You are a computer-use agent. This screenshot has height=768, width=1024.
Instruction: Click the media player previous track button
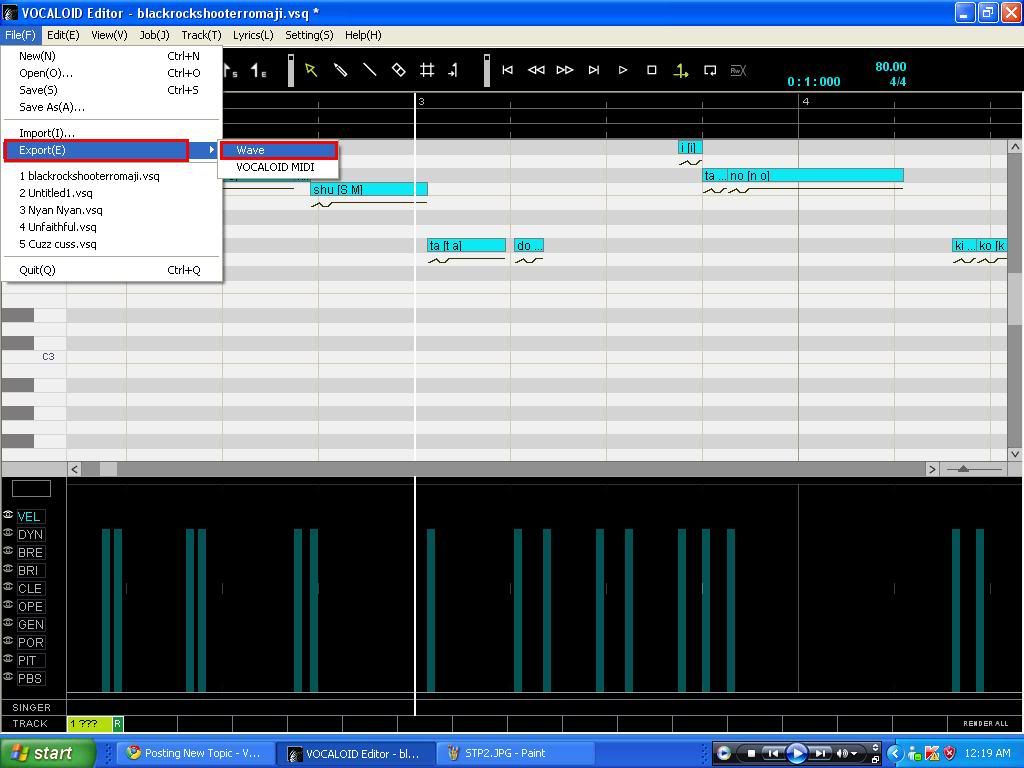point(773,754)
